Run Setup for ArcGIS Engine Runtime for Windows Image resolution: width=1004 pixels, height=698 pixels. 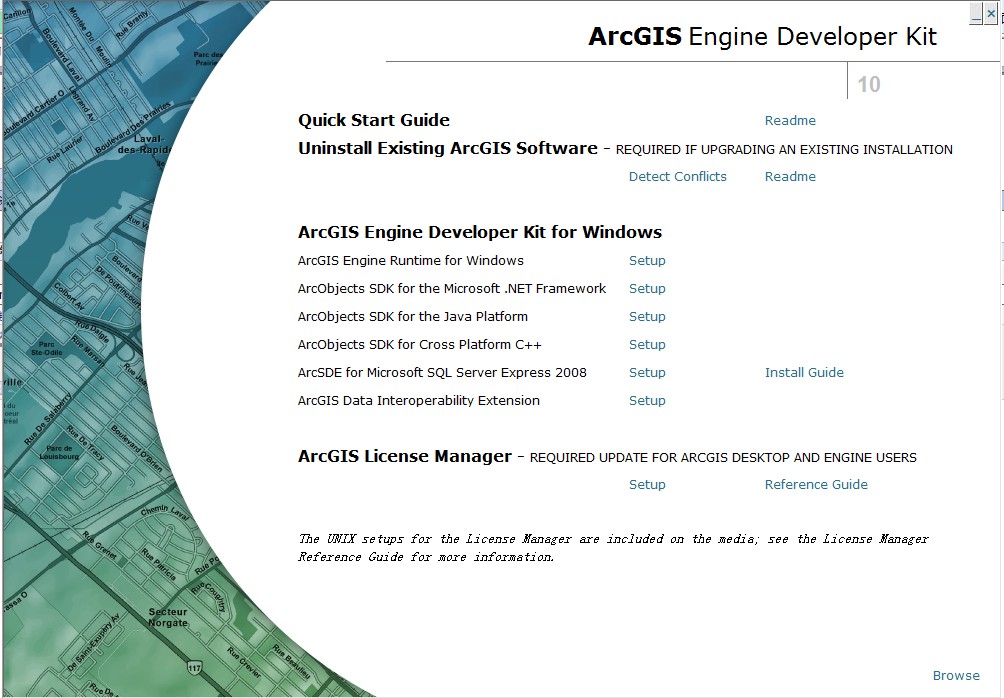tap(647, 261)
